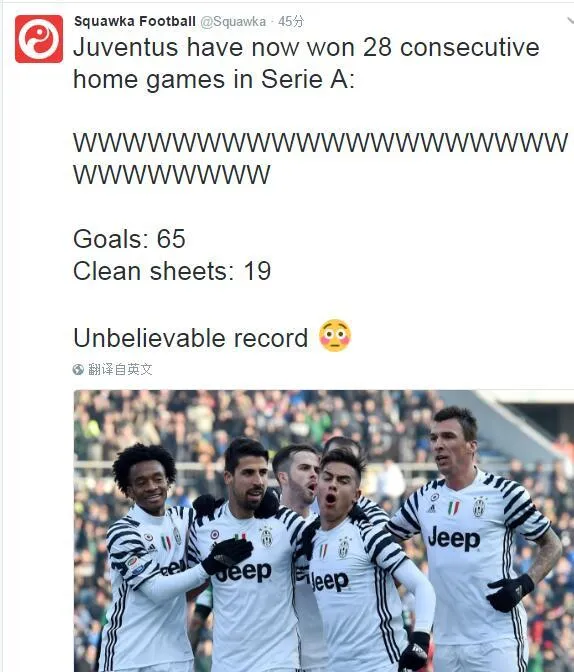574x672 pixels.
Task: Open the Squawka Football profile name
Action: tap(135, 21)
